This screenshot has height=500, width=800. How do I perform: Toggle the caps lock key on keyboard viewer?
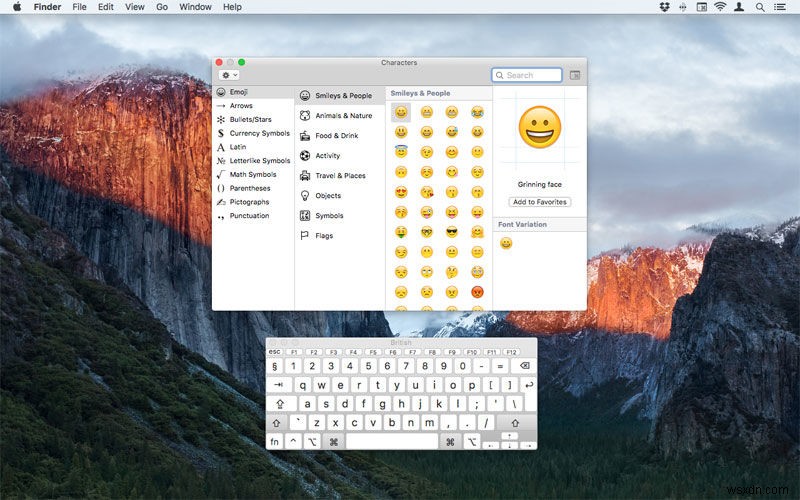pyautogui.click(x=281, y=403)
